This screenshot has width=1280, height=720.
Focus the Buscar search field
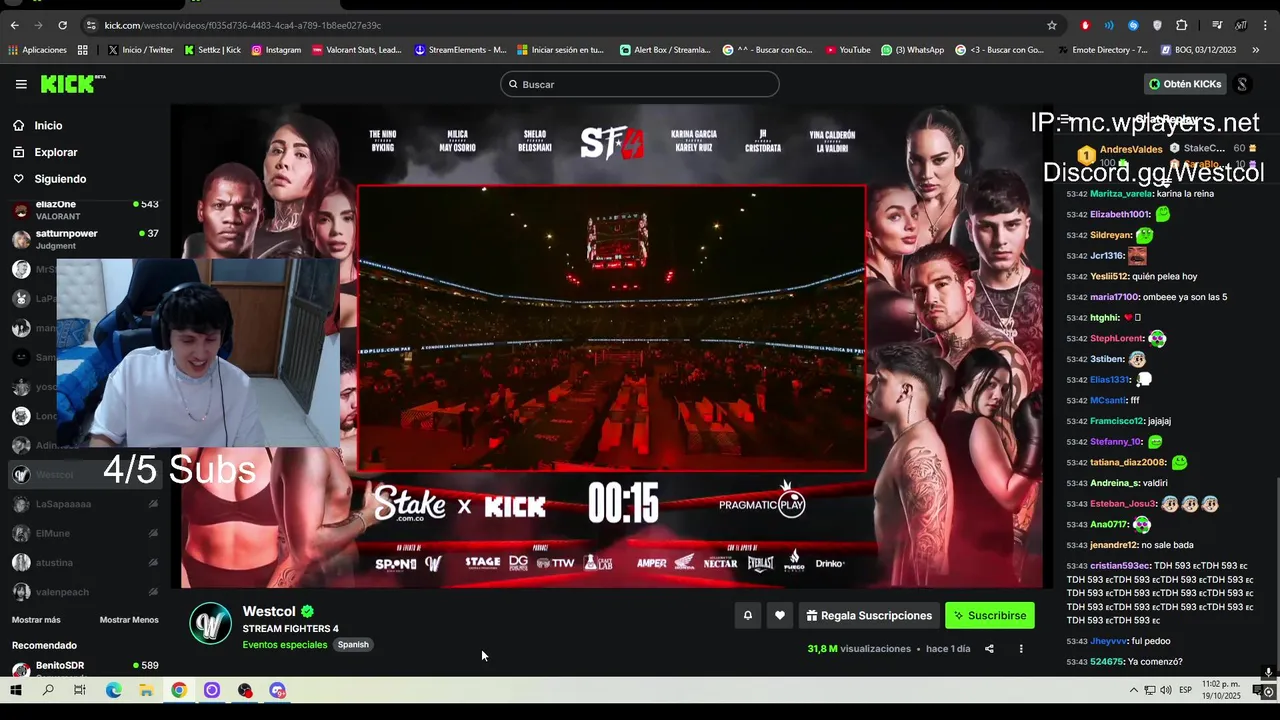click(640, 84)
